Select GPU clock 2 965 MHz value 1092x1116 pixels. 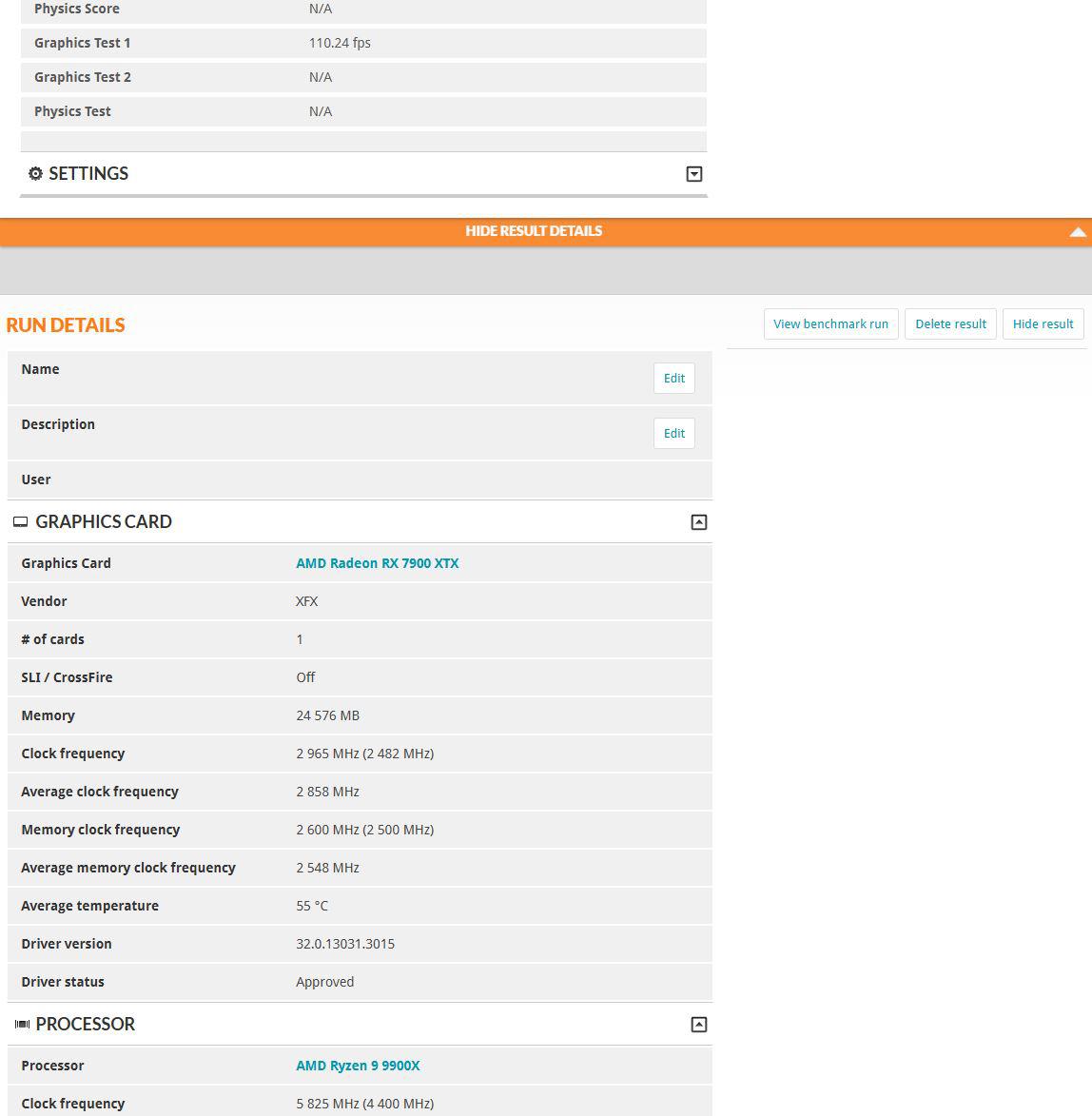tap(365, 754)
